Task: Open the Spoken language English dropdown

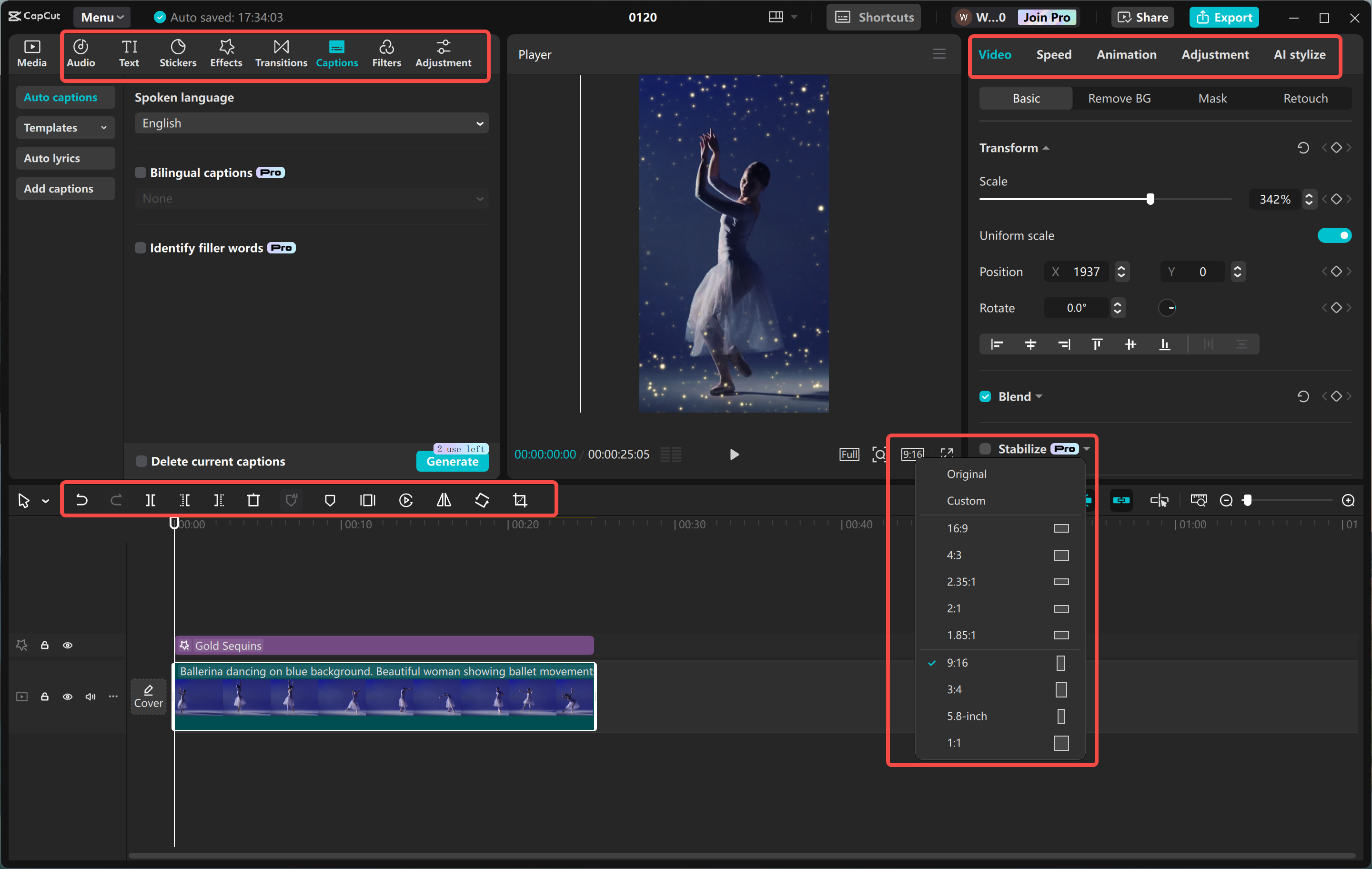Action: pyautogui.click(x=311, y=123)
